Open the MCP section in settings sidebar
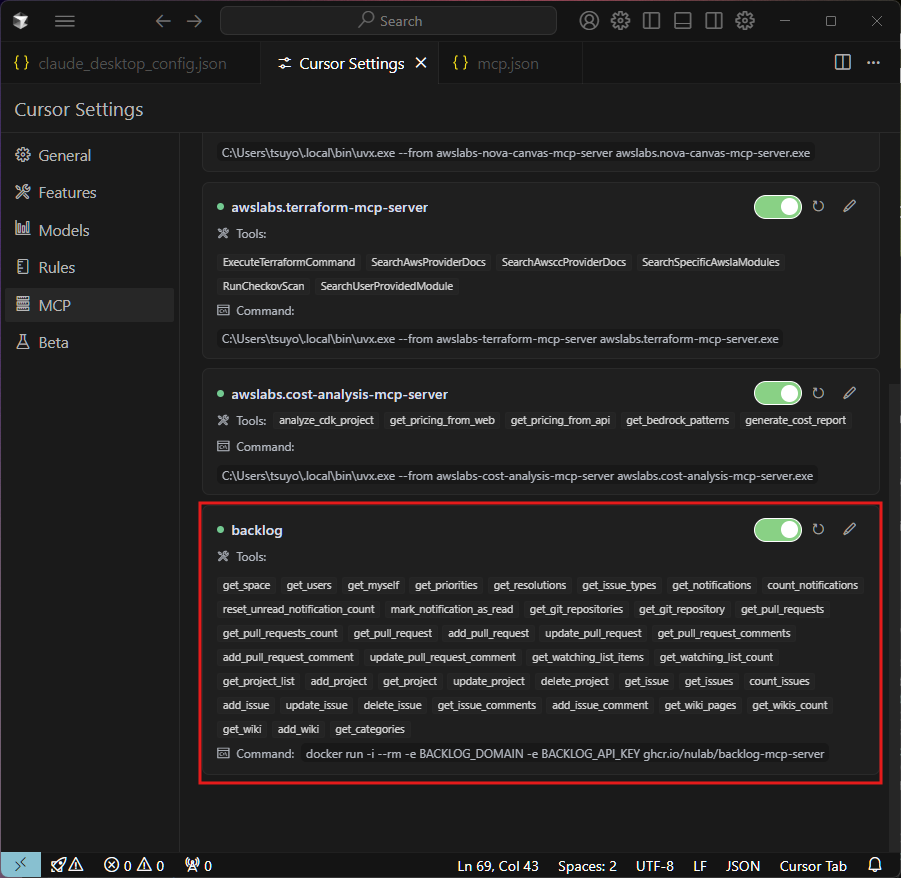This screenshot has width=901, height=878. pyautogui.click(x=57, y=304)
